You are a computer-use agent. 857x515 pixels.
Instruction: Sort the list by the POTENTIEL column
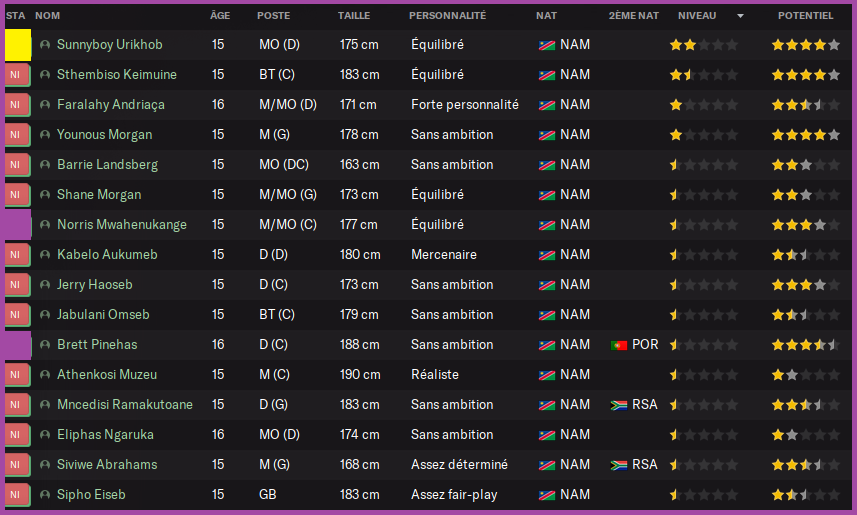(x=805, y=16)
